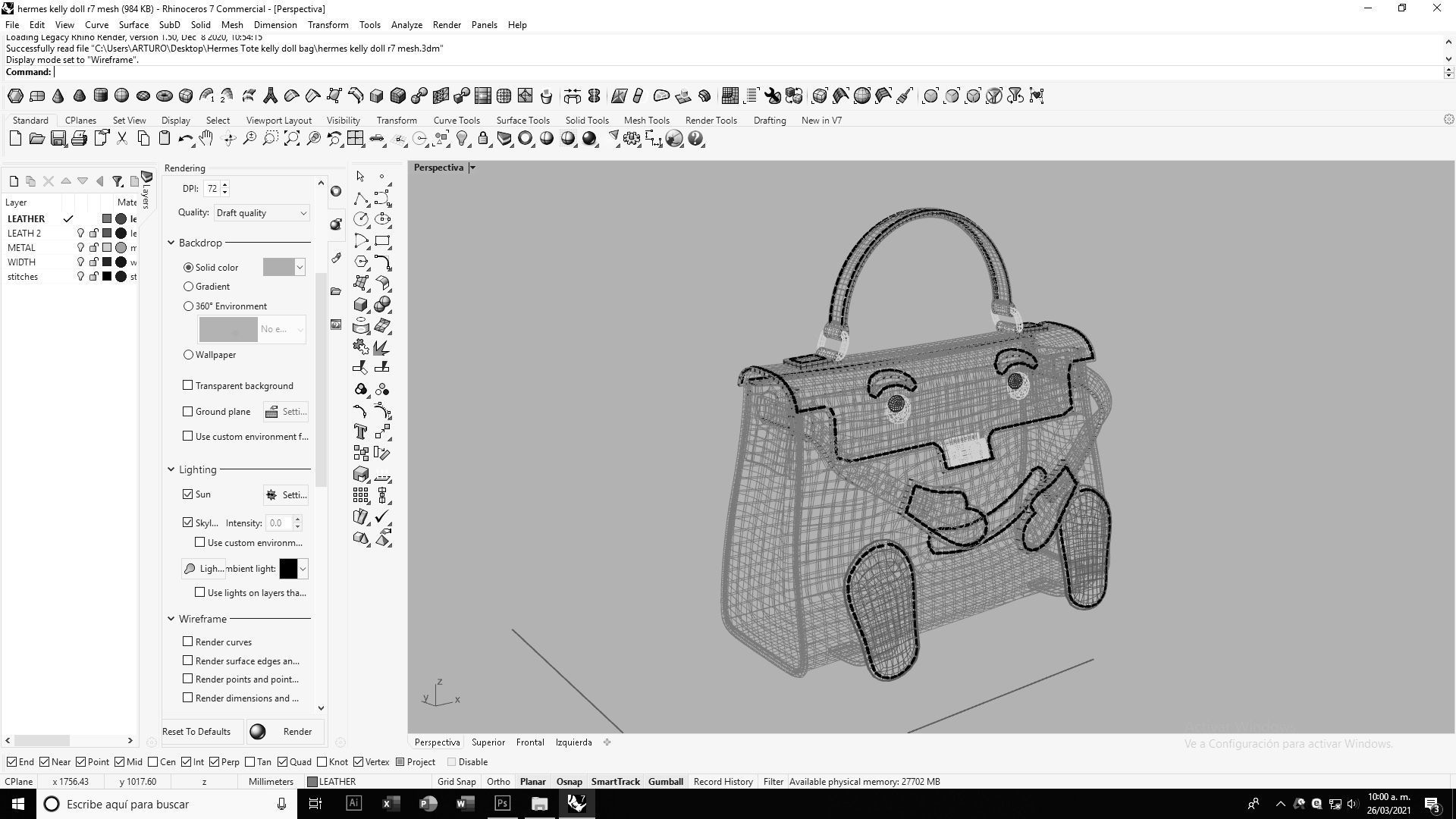Click the padlock Lock objects icon
1456x819 pixels.
[483, 139]
